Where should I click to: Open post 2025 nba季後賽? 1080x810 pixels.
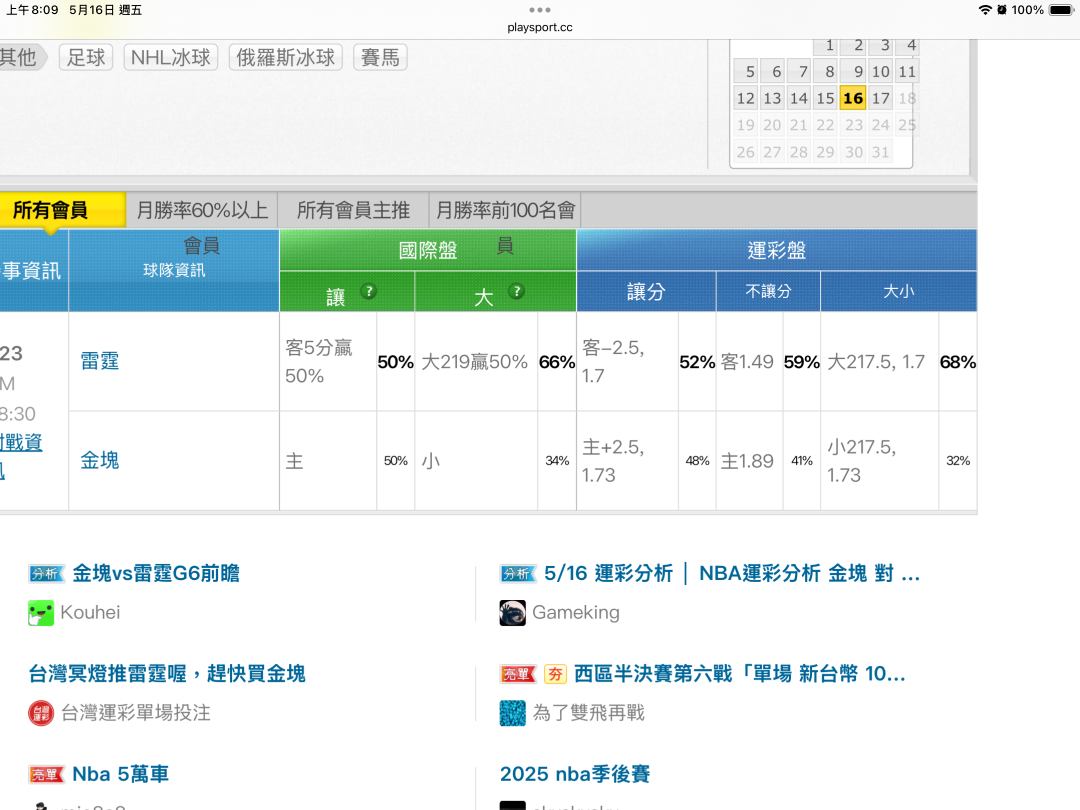tap(575, 774)
